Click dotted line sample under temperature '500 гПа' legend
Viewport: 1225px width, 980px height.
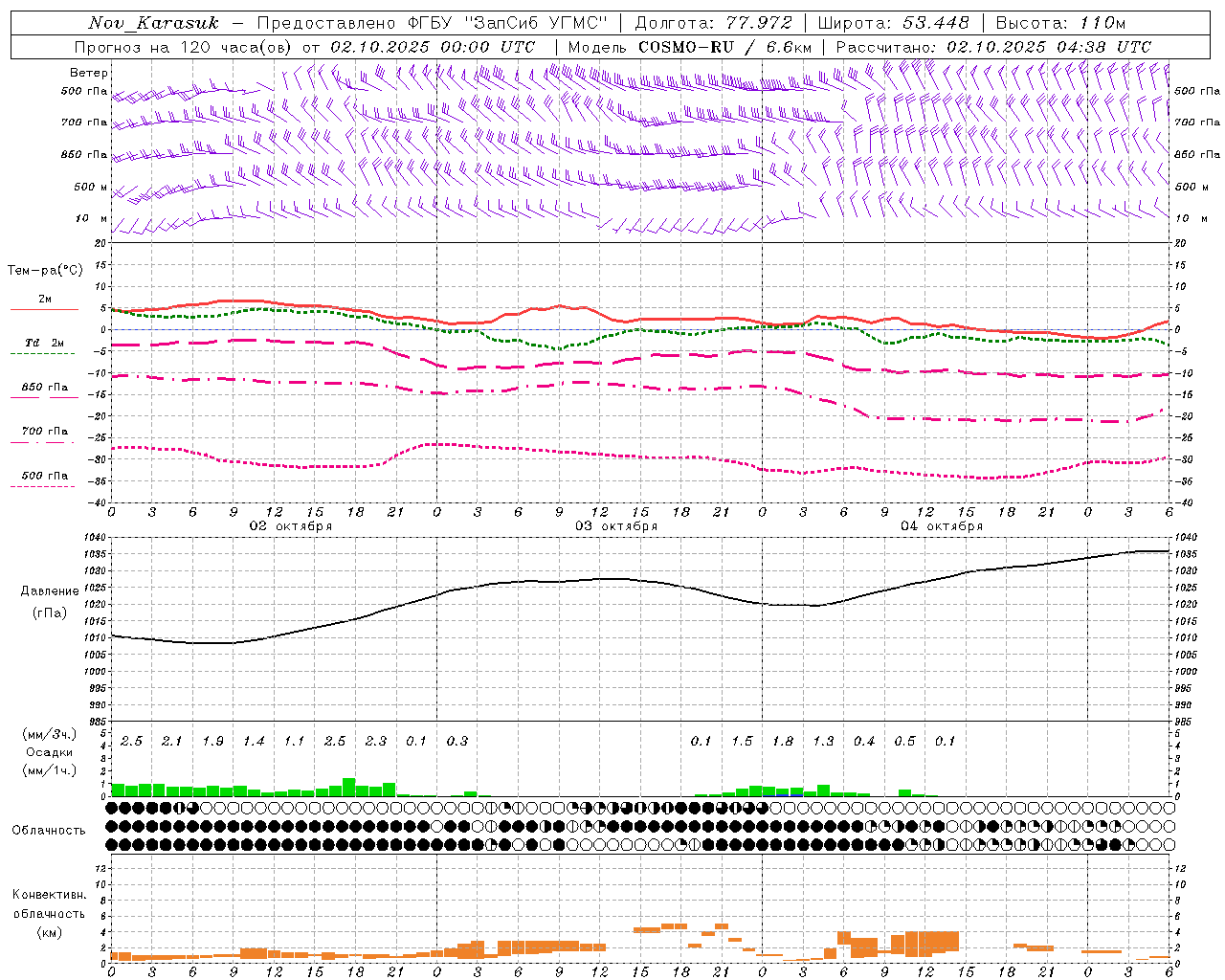click(42, 487)
